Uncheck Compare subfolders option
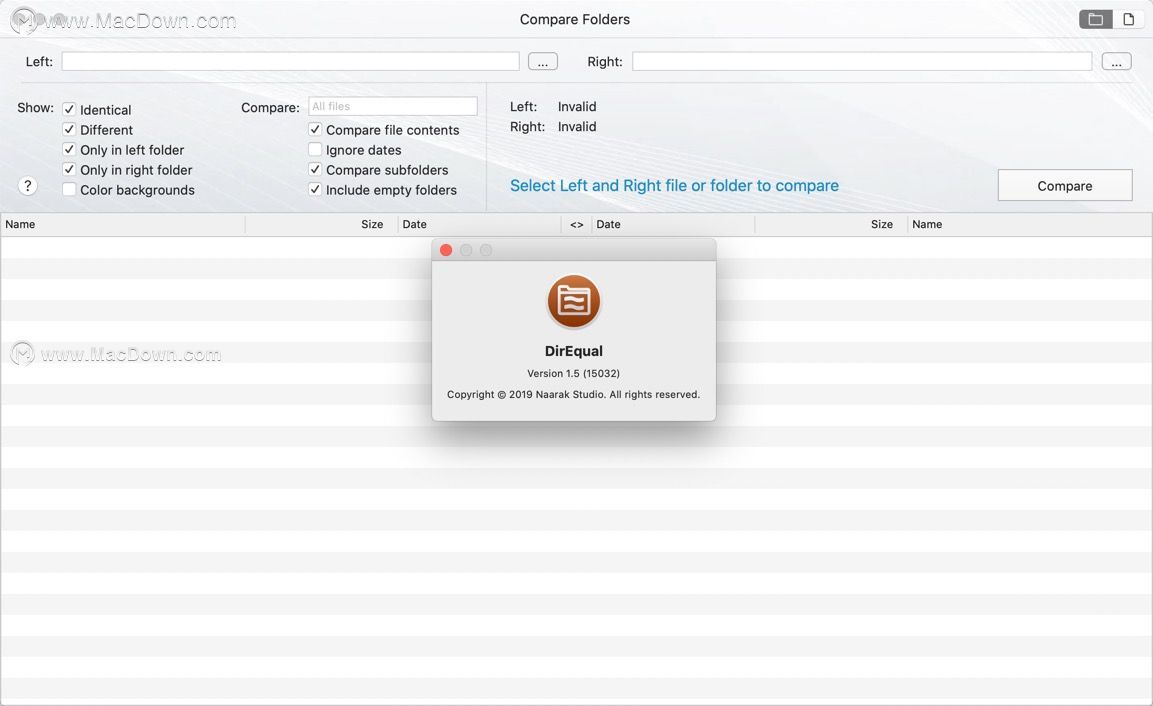 coord(315,169)
